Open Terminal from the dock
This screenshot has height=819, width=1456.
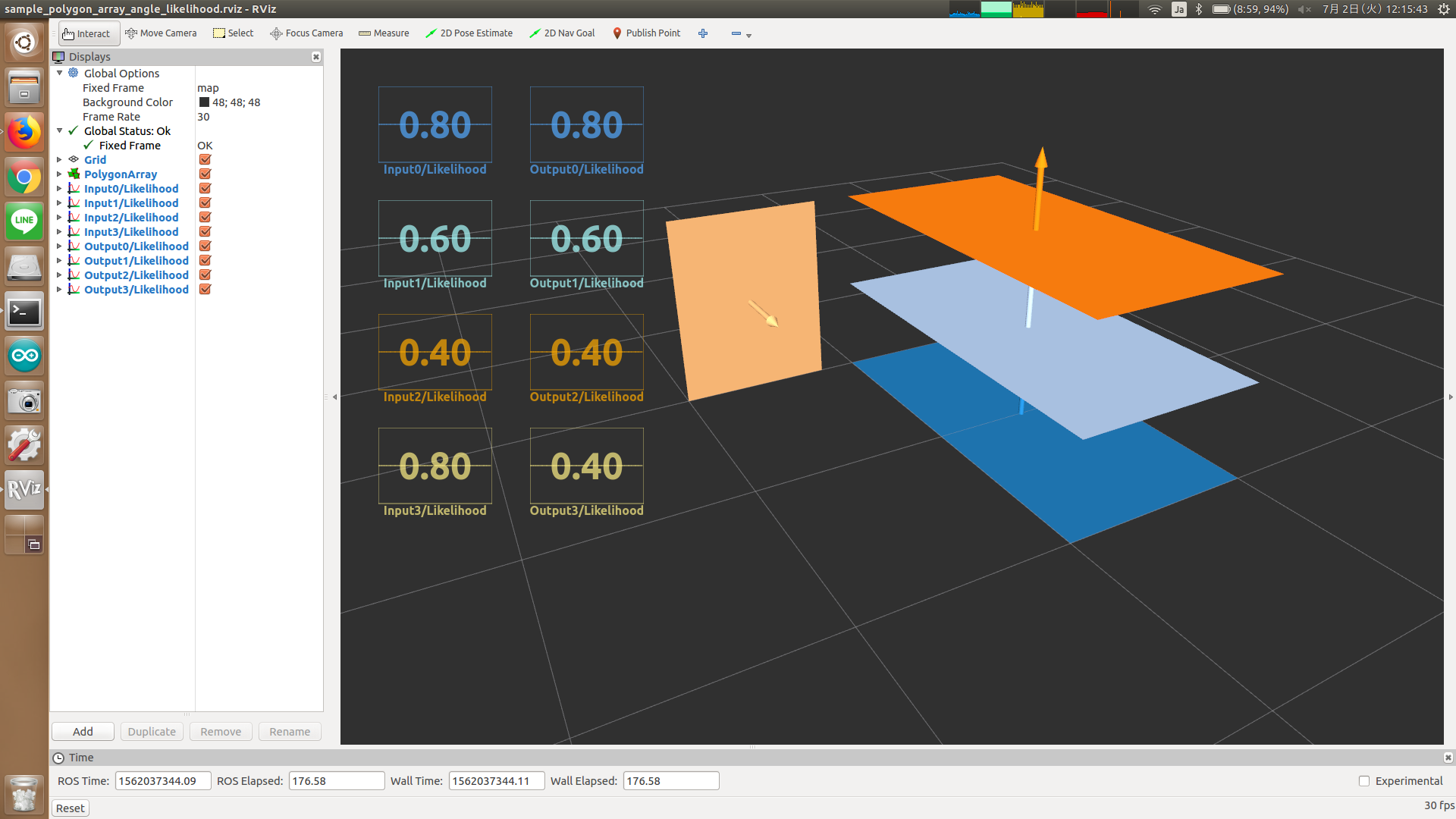point(24,312)
